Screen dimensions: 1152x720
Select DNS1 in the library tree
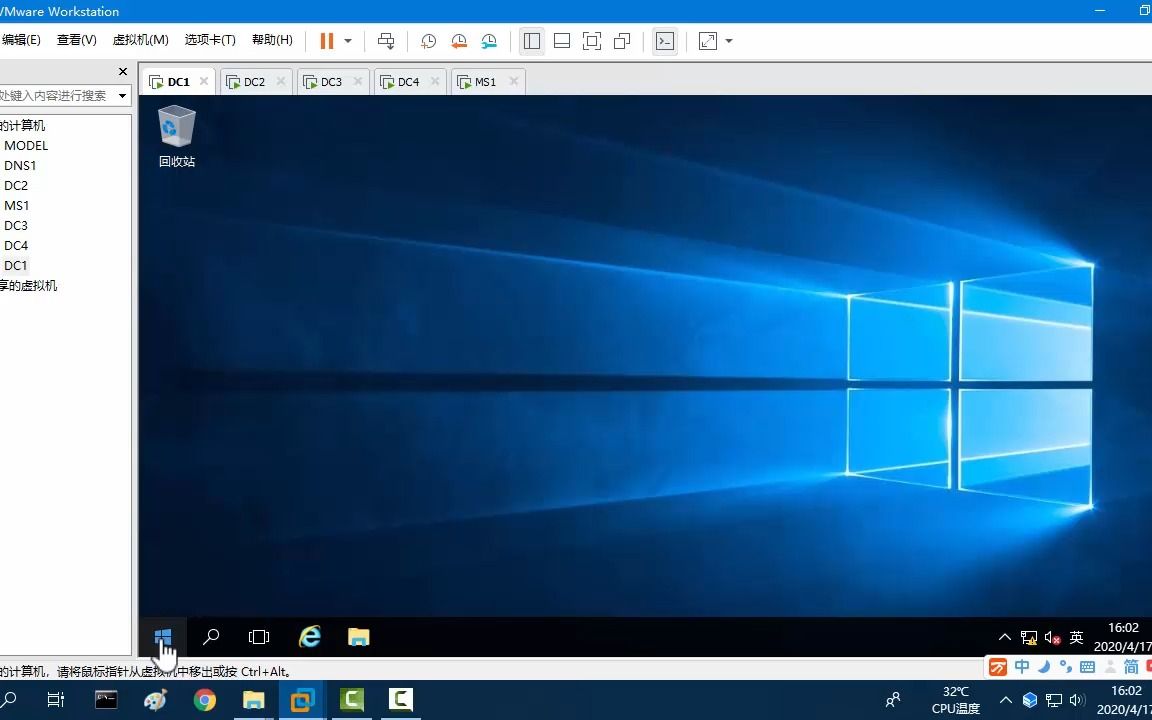20,166
